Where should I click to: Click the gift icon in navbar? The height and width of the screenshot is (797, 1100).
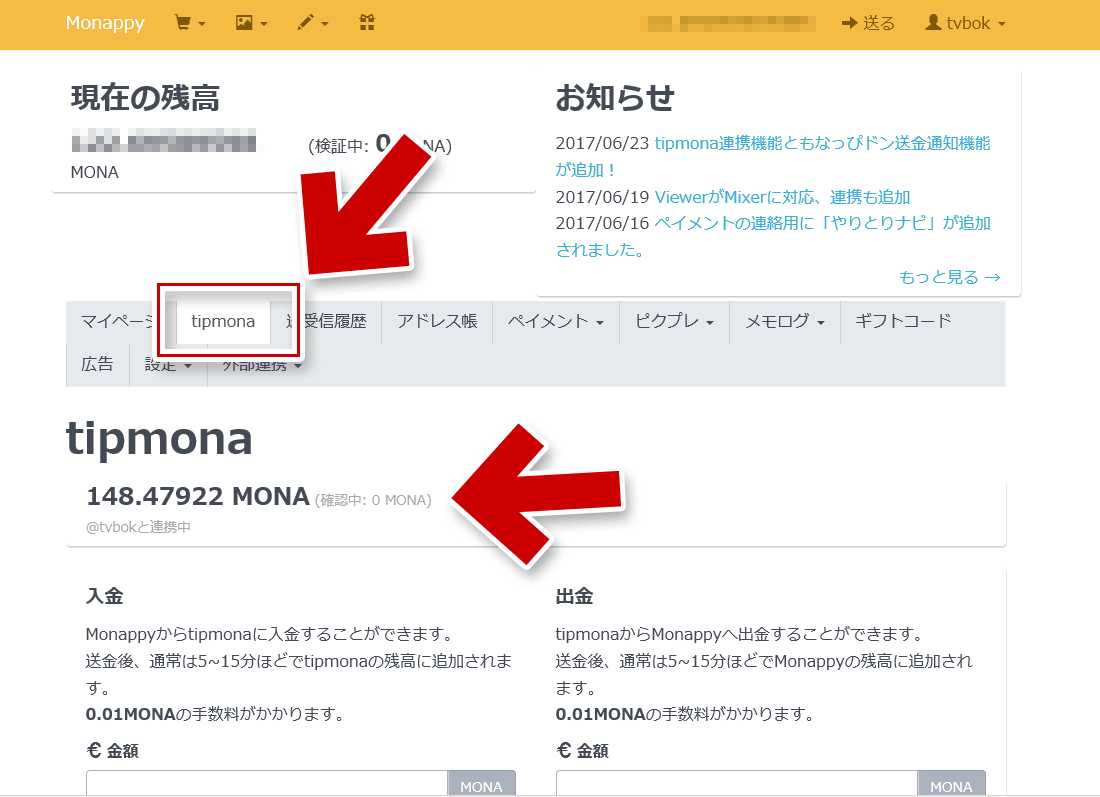click(367, 23)
